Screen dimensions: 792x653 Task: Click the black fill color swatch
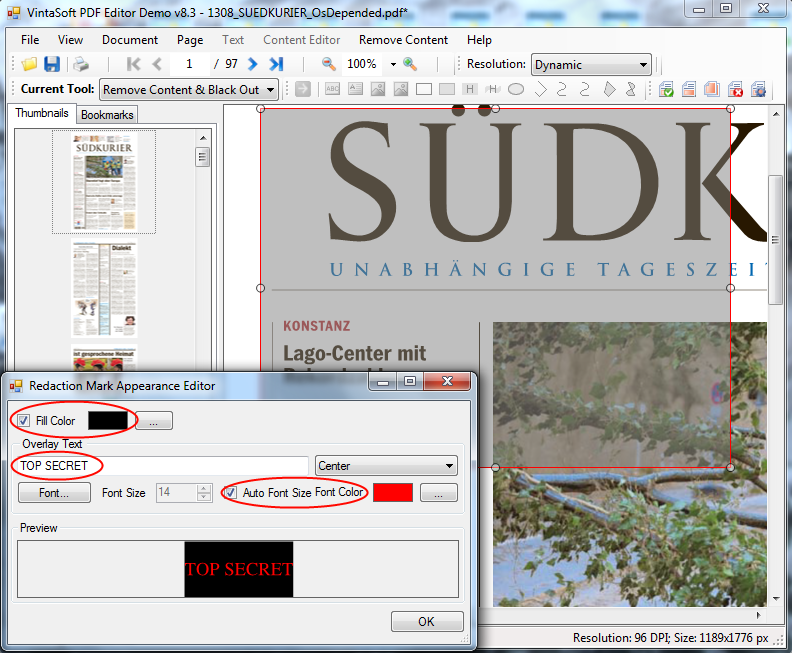point(108,421)
